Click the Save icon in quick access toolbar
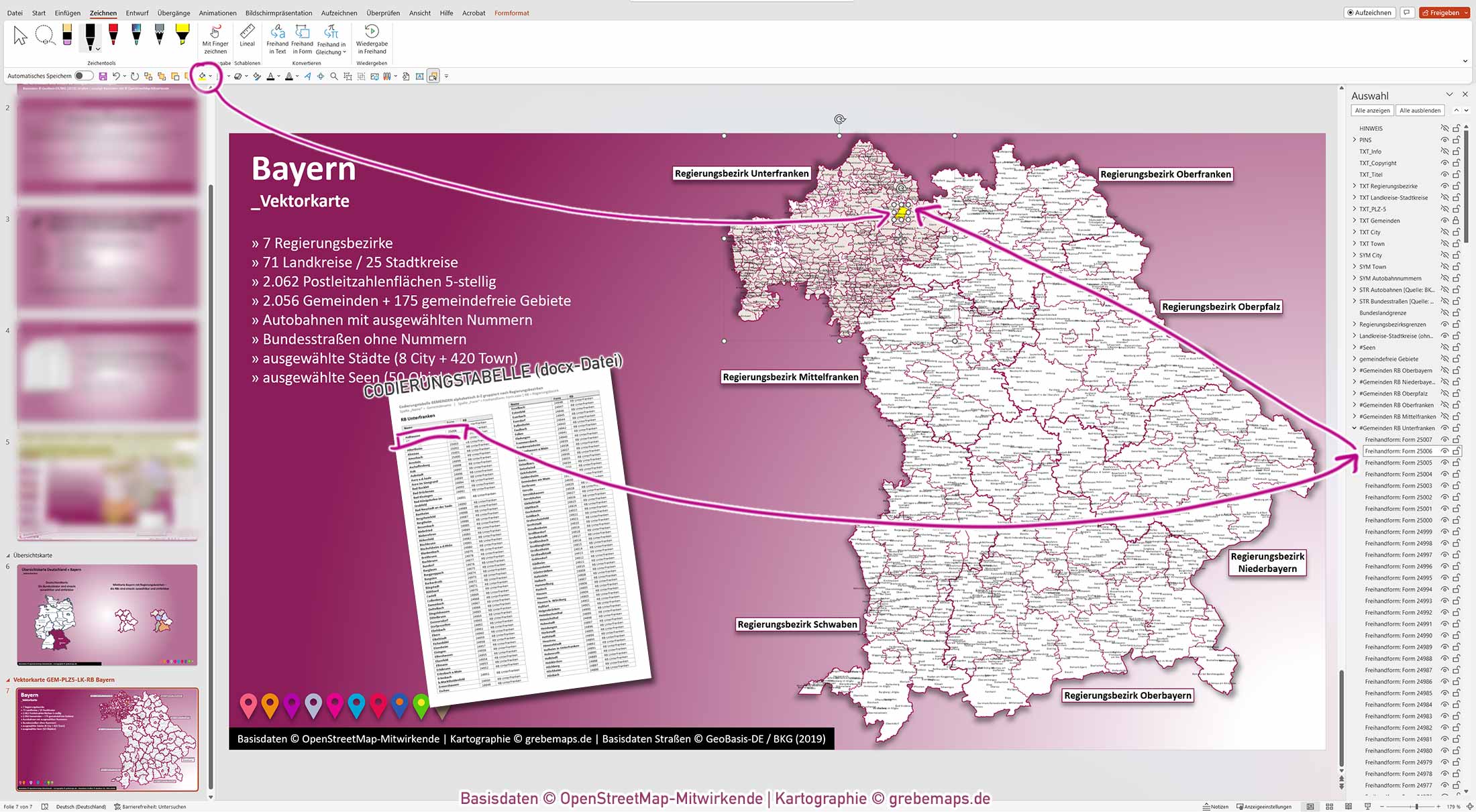 (102, 76)
